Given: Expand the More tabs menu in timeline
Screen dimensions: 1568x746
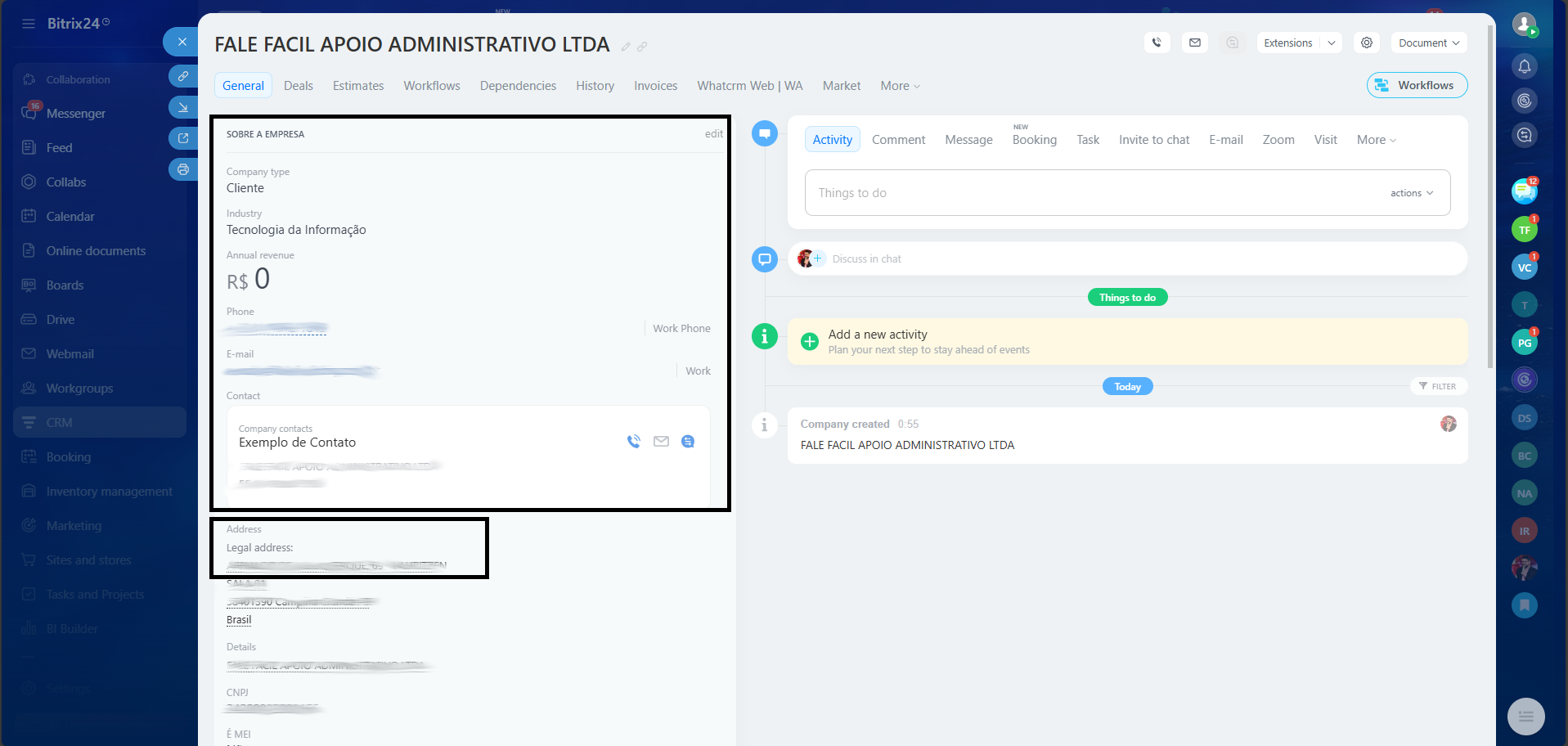Looking at the screenshot, I should click(1376, 140).
